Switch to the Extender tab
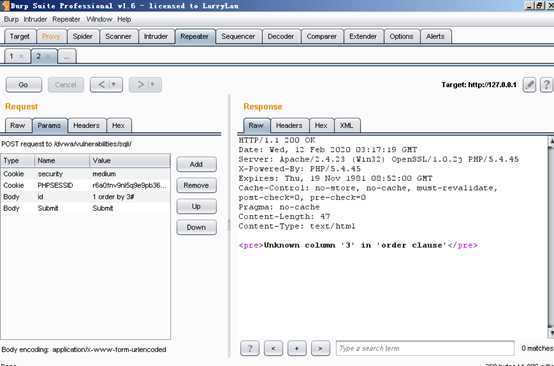The width and height of the screenshot is (554, 366). (x=363, y=36)
